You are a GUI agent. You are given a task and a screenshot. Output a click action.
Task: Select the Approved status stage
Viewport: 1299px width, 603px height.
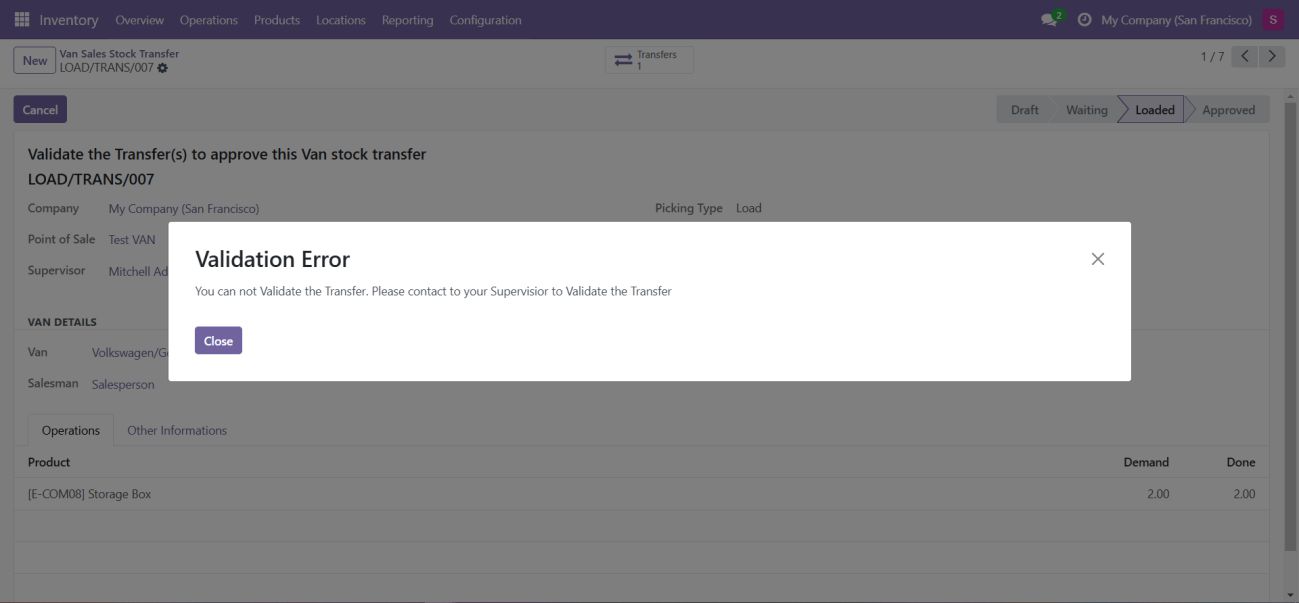click(x=1227, y=110)
